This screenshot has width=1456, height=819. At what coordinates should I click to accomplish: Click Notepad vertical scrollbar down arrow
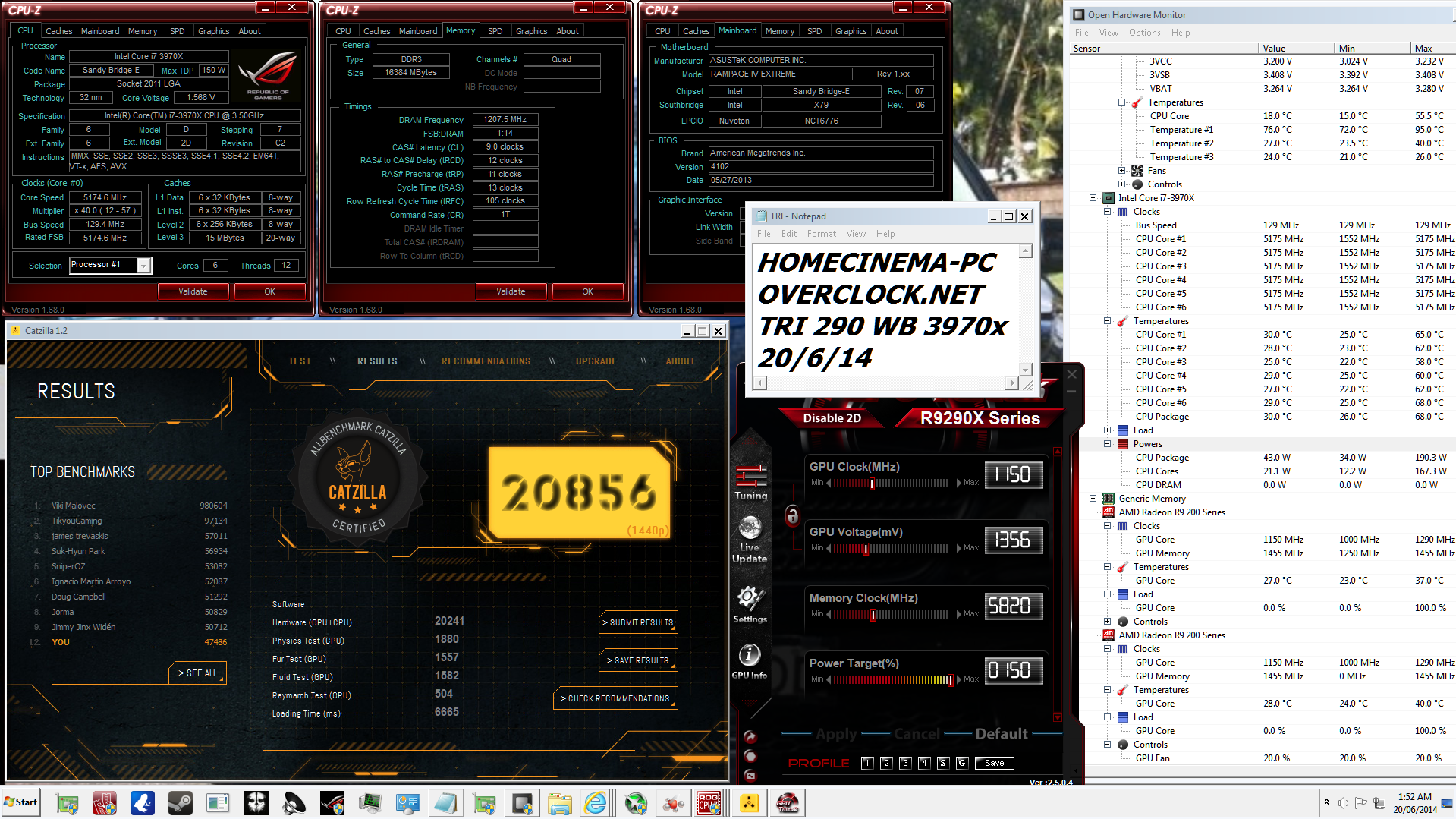coord(1026,370)
